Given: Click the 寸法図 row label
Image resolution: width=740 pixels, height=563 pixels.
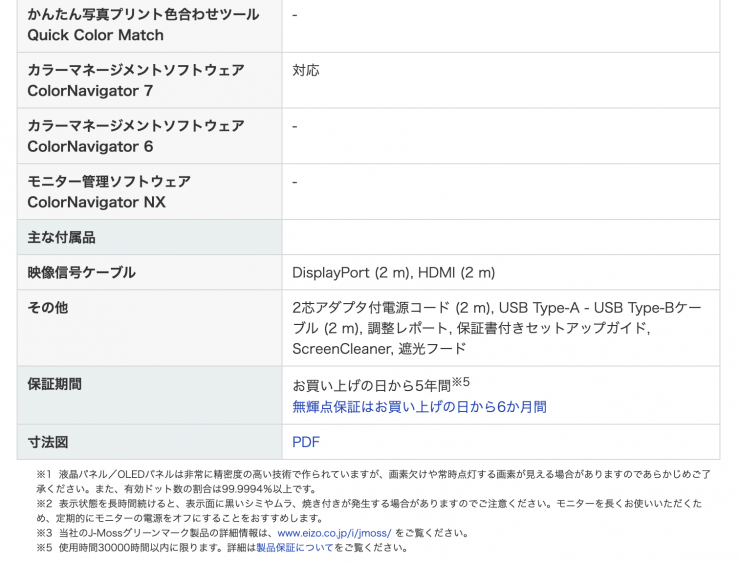Looking at the screenshot, I should [48, 442].
